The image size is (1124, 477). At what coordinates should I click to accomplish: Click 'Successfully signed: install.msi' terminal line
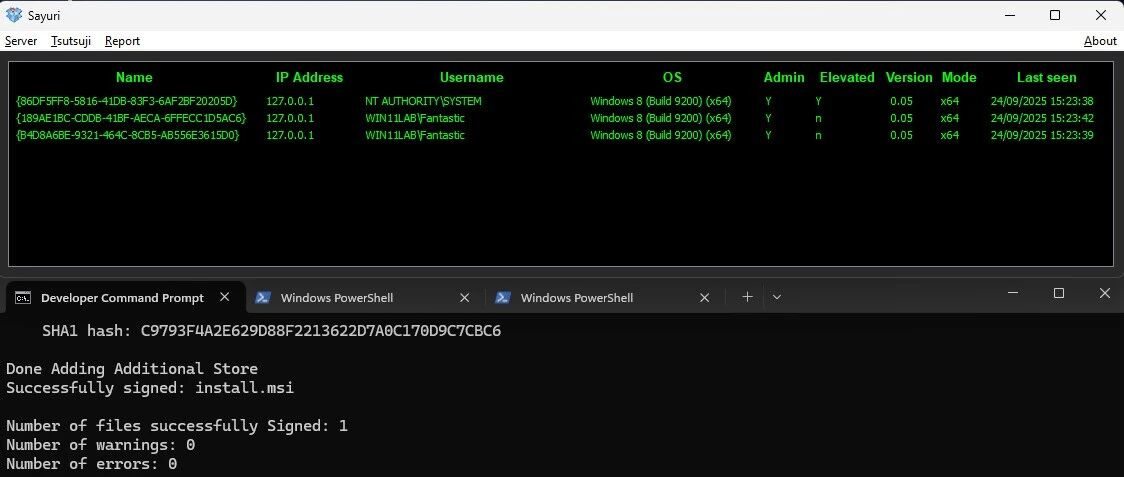pyautogui.click(x=150, y=388)
